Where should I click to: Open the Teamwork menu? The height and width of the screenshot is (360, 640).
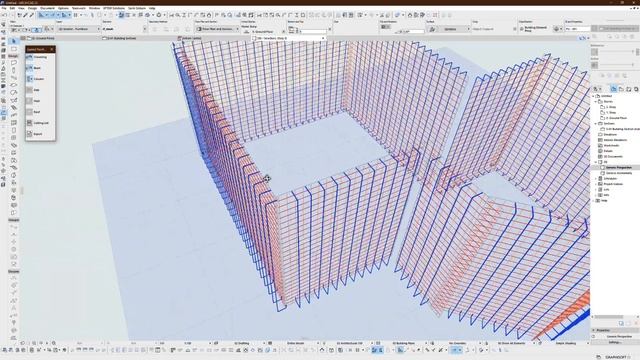[x=79, y=8]
